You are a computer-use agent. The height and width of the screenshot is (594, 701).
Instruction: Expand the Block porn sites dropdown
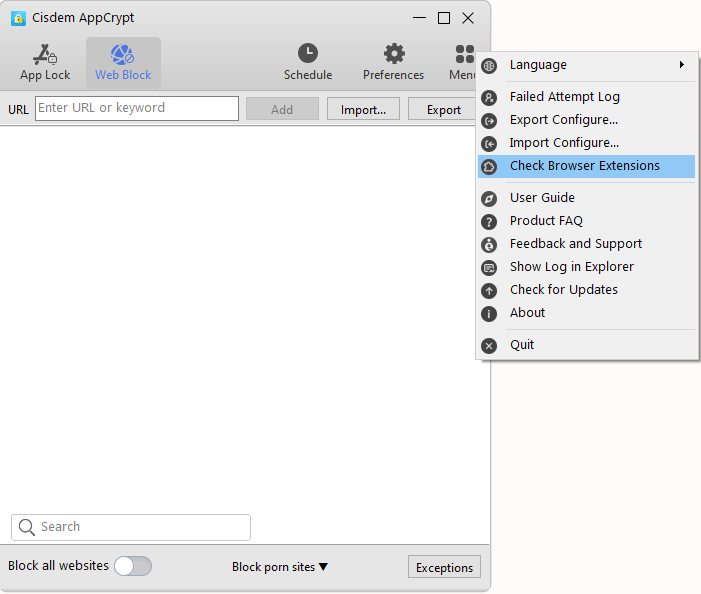pyautogui.click(x=280, y=567)
